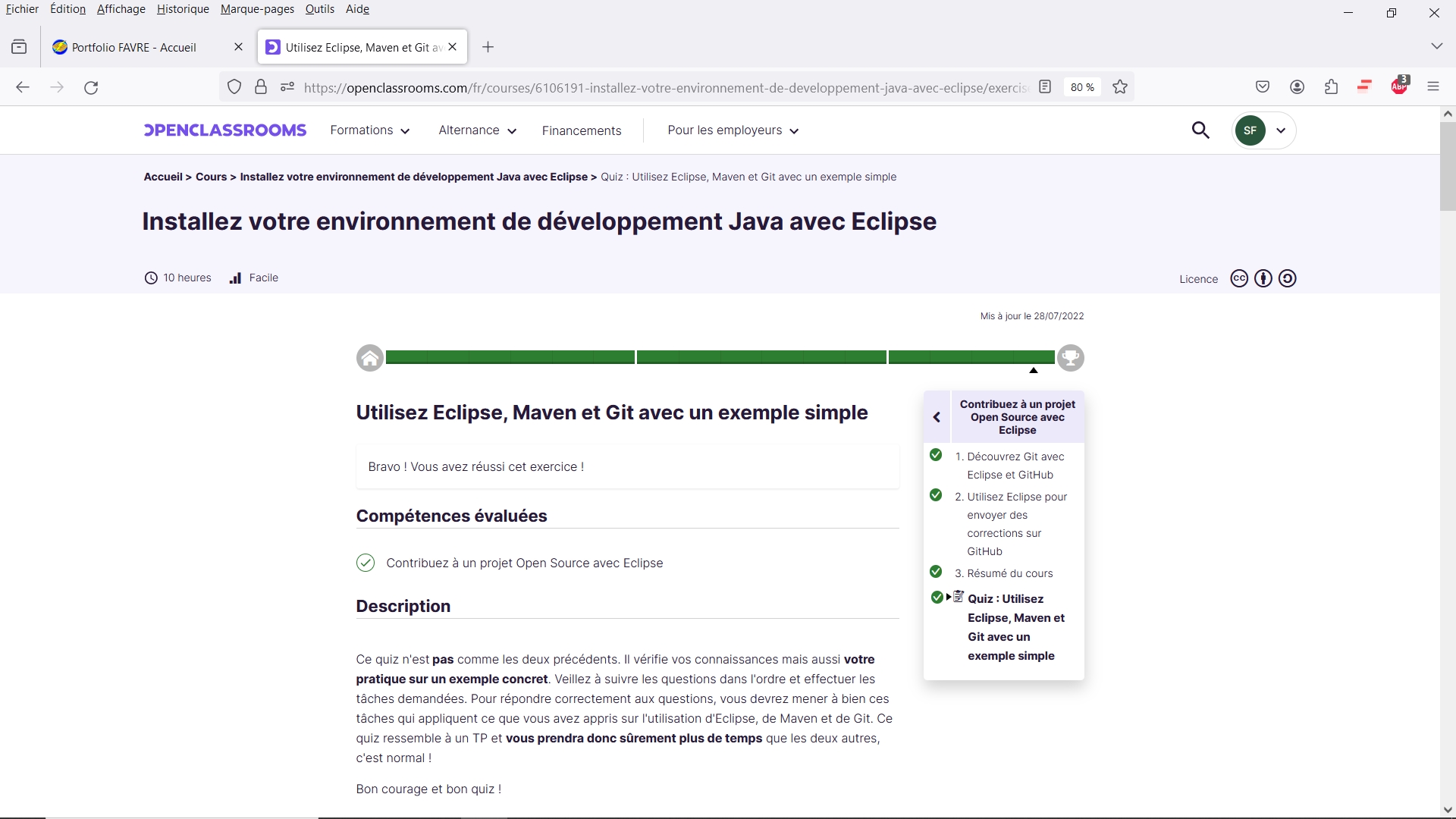1456x819 pixels.
Task: Click the OpenClassrooms search magnifier
Action: 1200,130
